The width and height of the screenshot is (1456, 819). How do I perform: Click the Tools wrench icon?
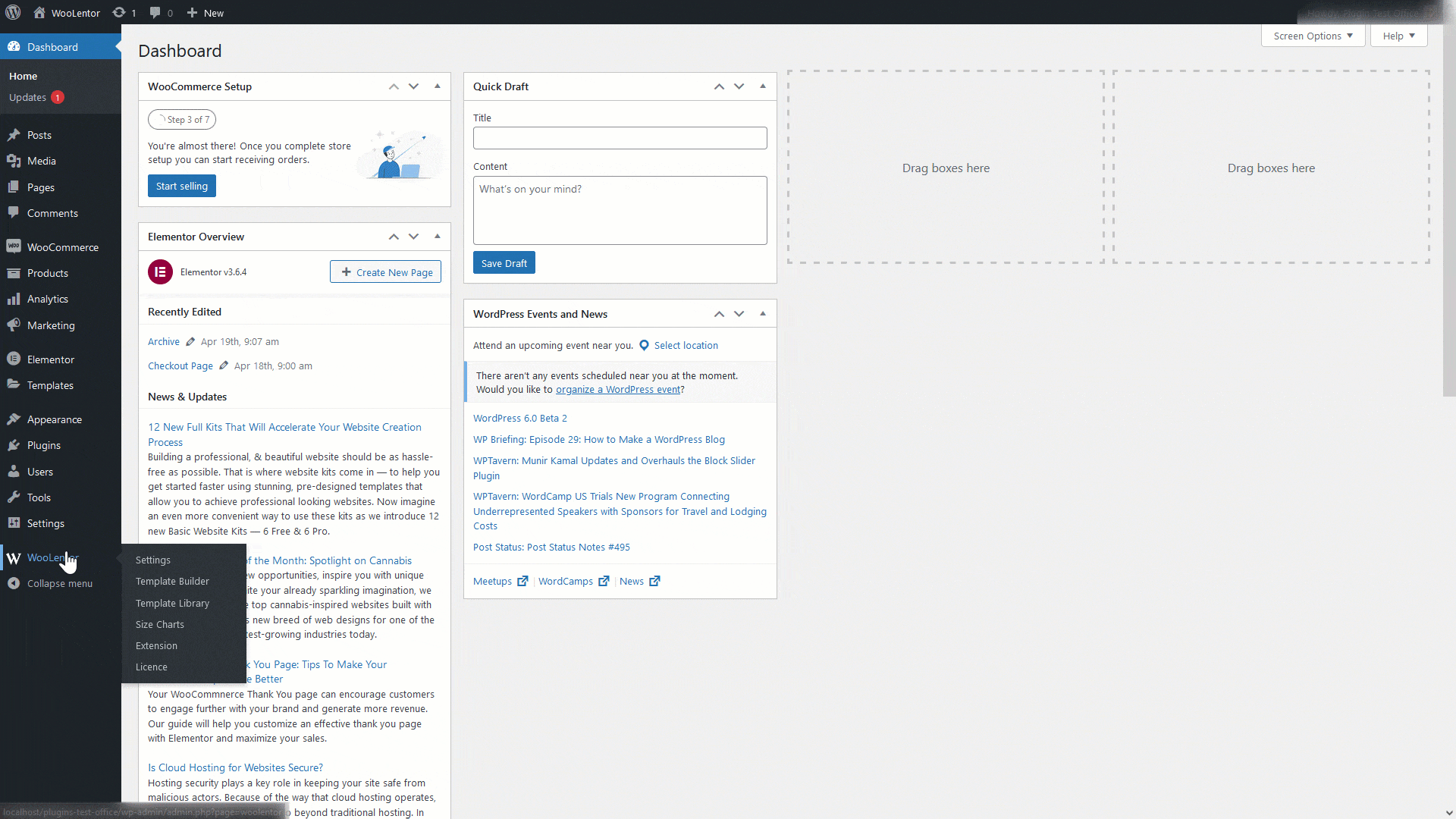(x=14, y=497)
